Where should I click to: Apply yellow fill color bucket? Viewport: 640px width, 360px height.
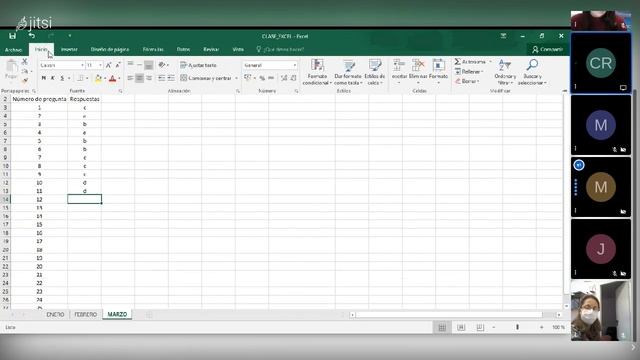[98, 78]
